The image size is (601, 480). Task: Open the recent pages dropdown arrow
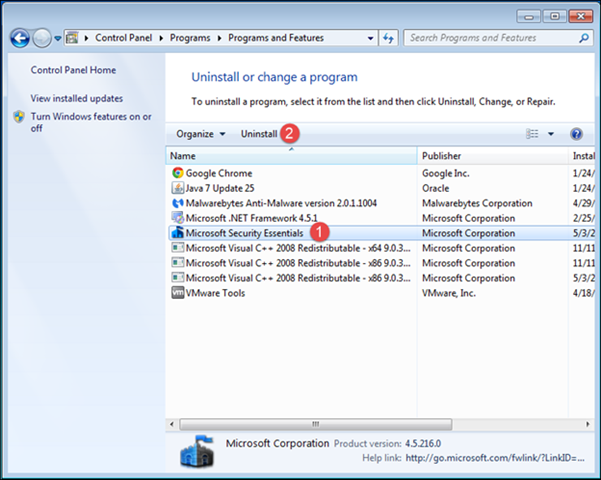(x=58, y=38)
